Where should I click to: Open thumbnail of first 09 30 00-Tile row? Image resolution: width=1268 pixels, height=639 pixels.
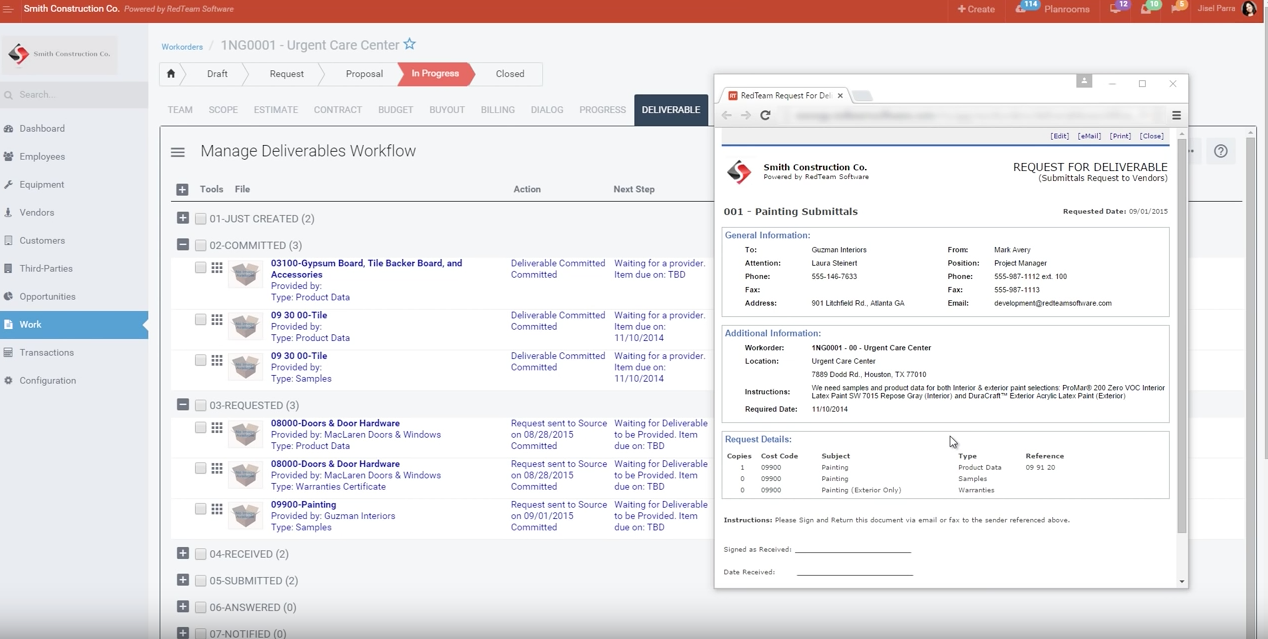246,325
